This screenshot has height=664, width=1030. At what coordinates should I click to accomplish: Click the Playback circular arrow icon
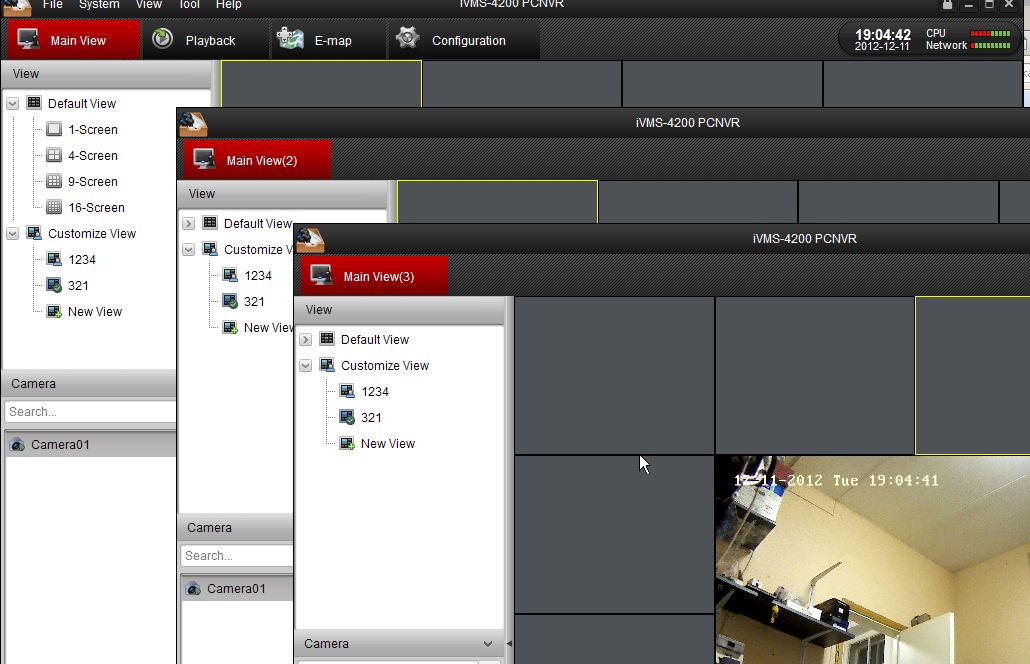click(162, 39)
